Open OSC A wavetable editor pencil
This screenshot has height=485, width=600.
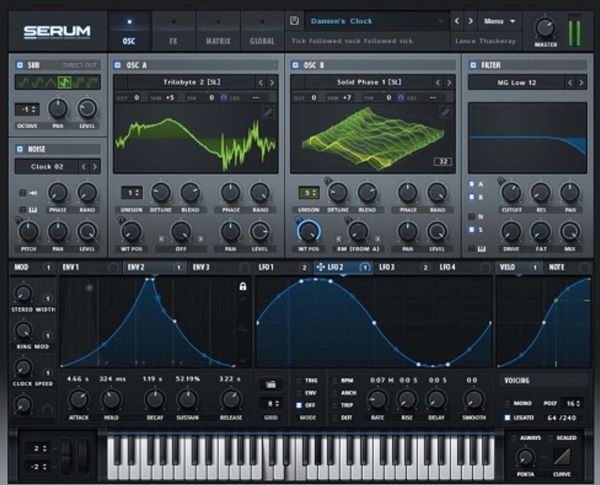[x=269, y=112]
